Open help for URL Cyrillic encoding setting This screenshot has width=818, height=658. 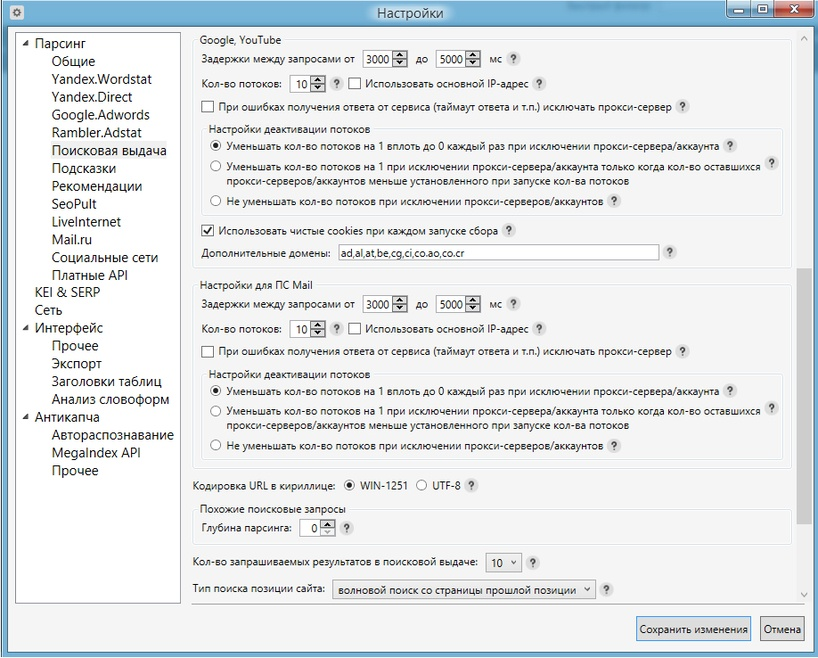tap(473, 485)
